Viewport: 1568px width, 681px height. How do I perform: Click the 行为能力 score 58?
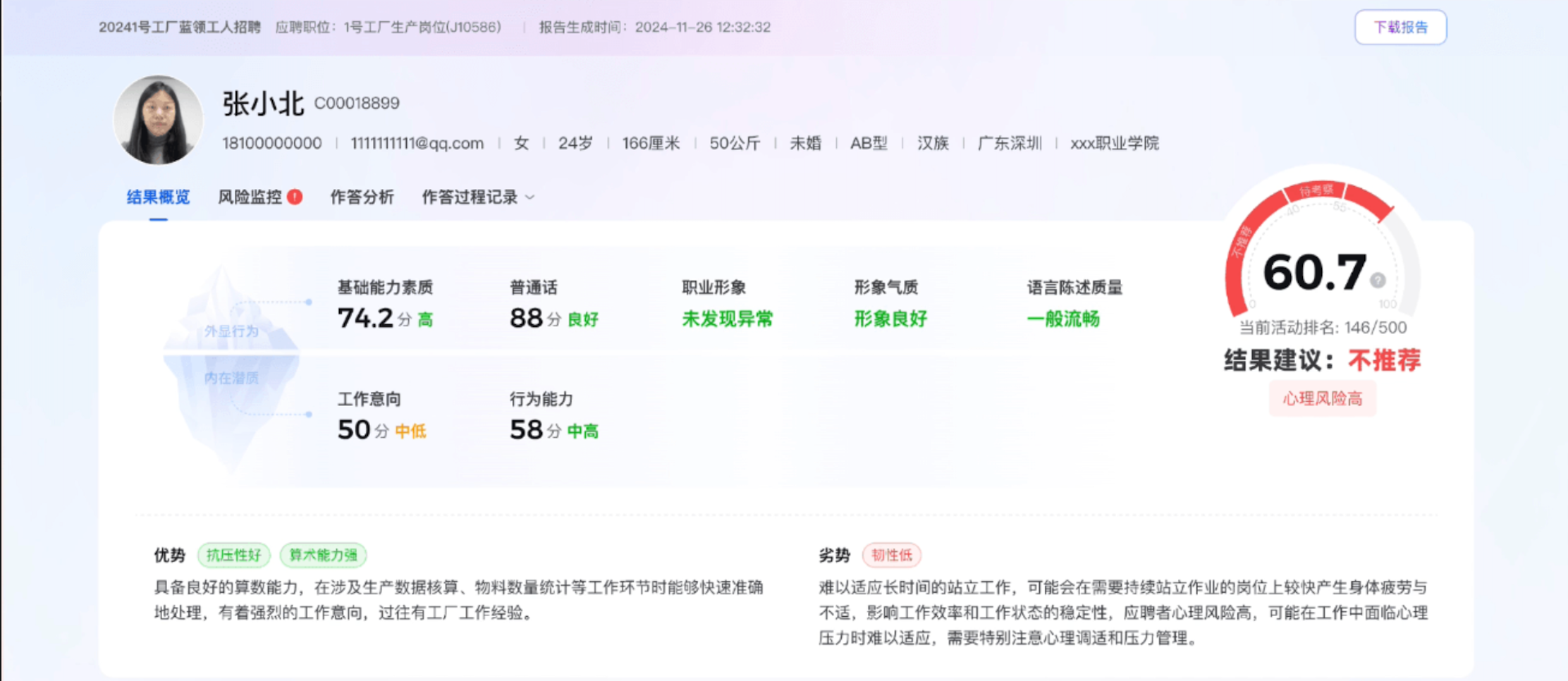pos(526,429)
